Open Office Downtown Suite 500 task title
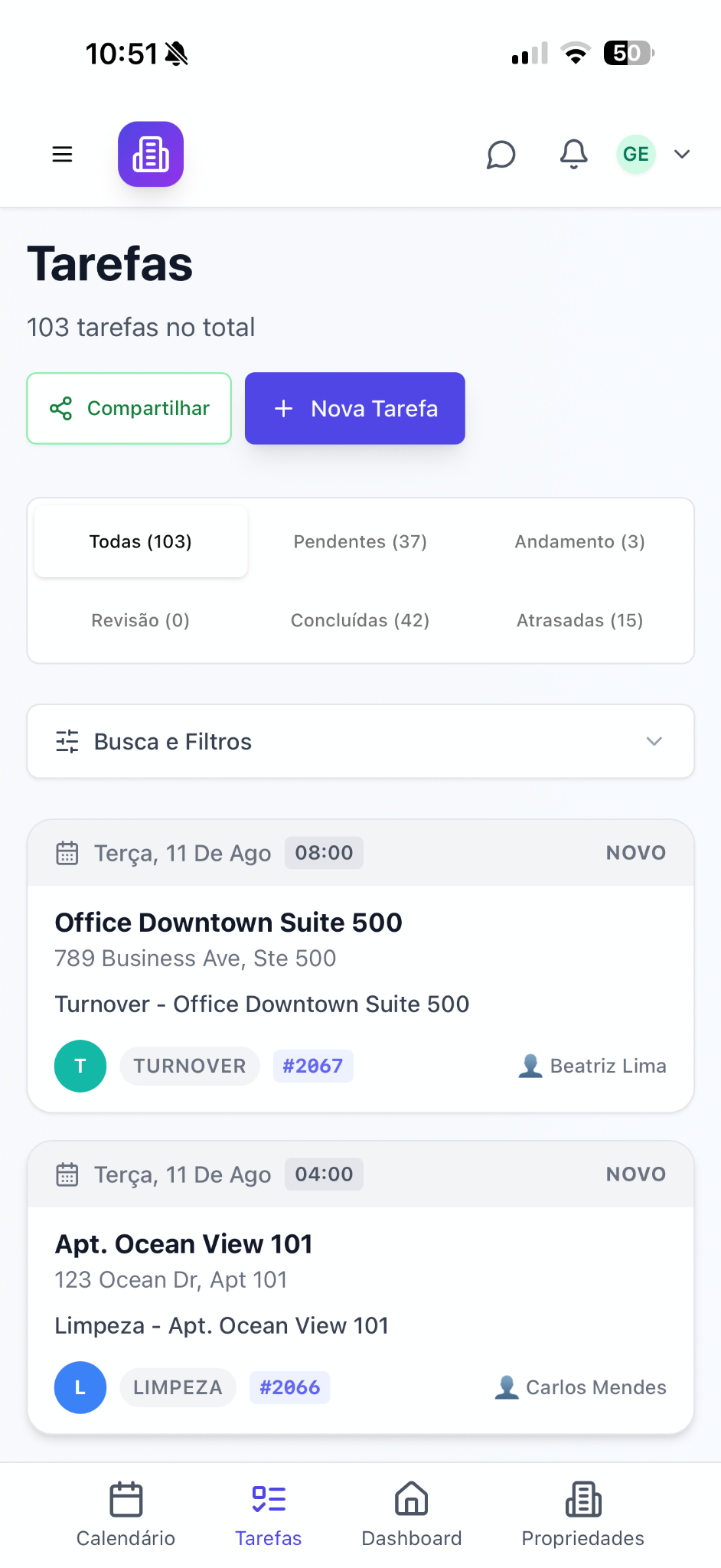The height and width of the screenshot is (1568, 721). (x=229, y=923)
